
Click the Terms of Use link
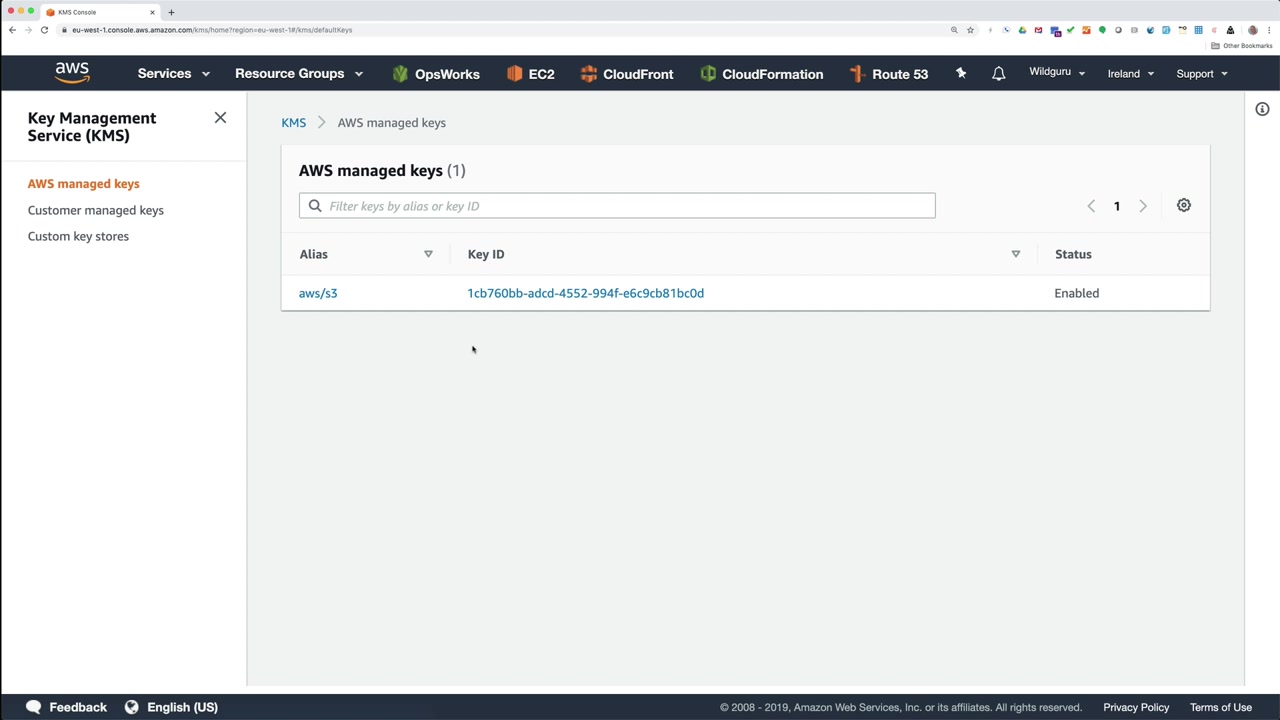click(1221, 707)
